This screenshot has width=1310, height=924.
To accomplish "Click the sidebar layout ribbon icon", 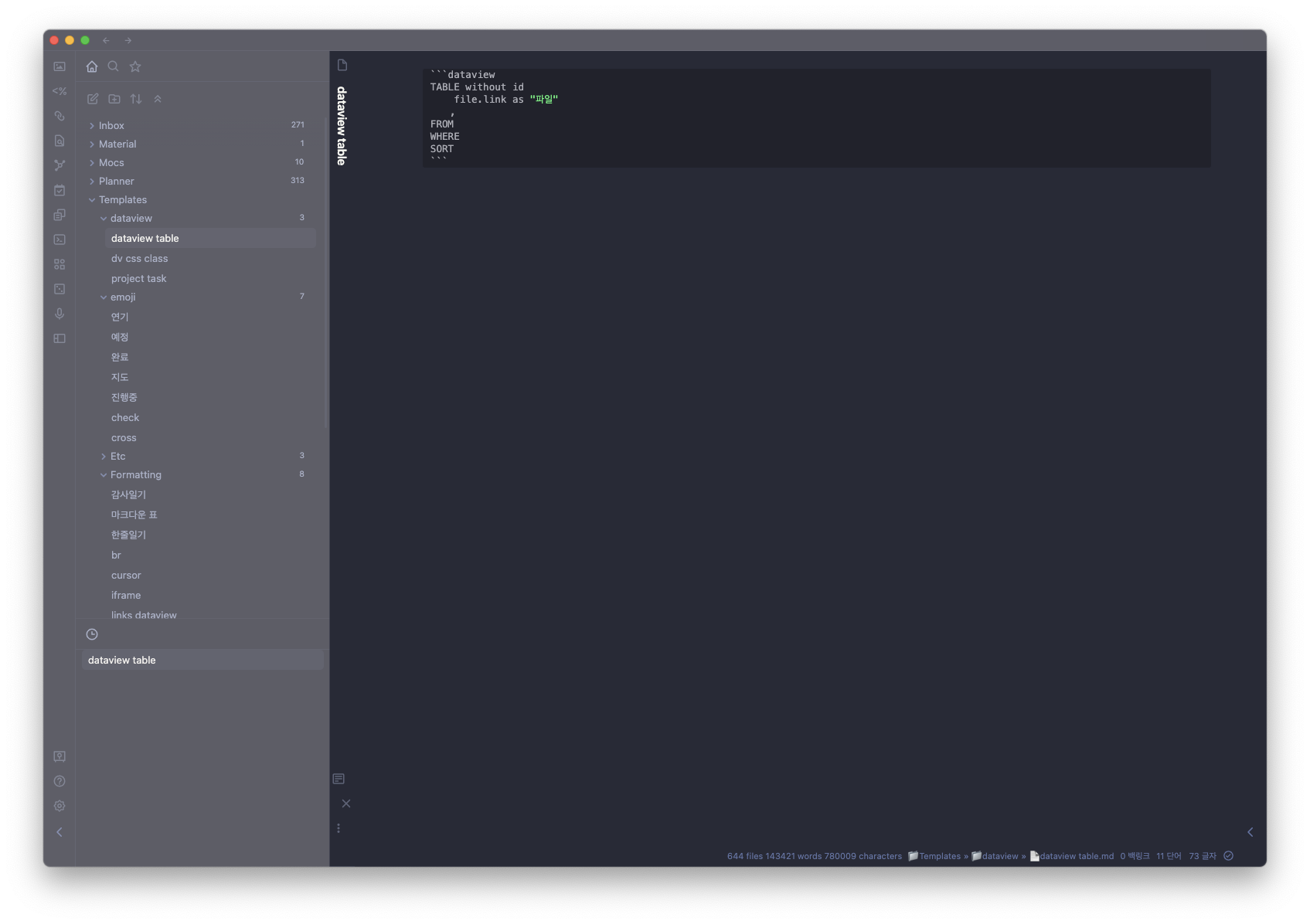I will click(60, 338).
